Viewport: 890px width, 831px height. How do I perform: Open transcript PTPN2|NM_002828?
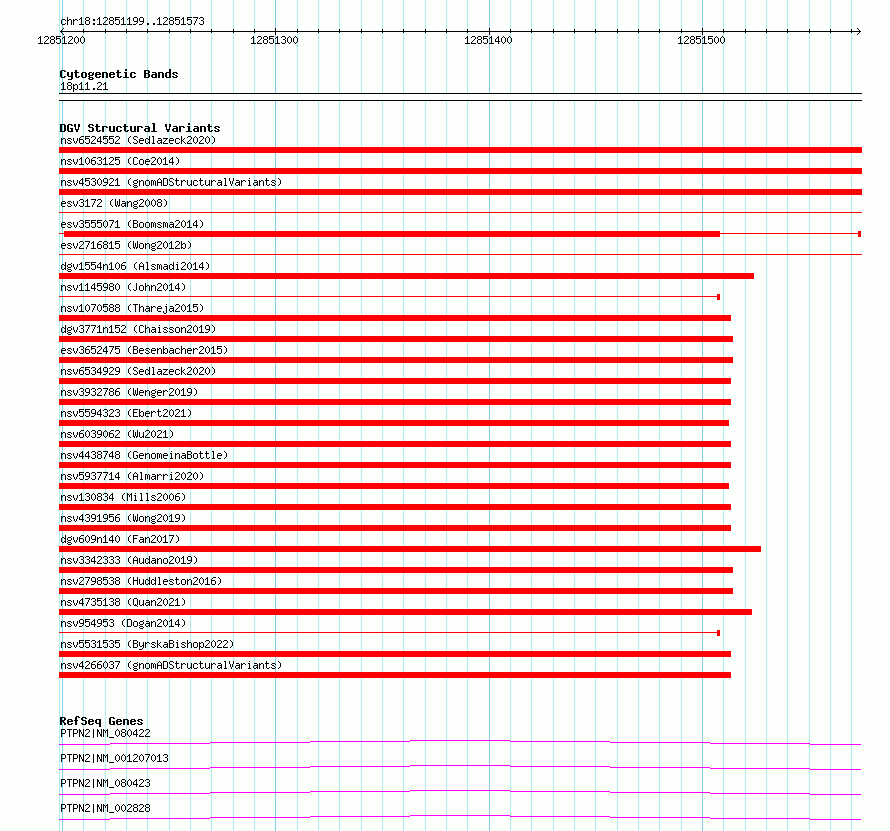tap(105, 808)
